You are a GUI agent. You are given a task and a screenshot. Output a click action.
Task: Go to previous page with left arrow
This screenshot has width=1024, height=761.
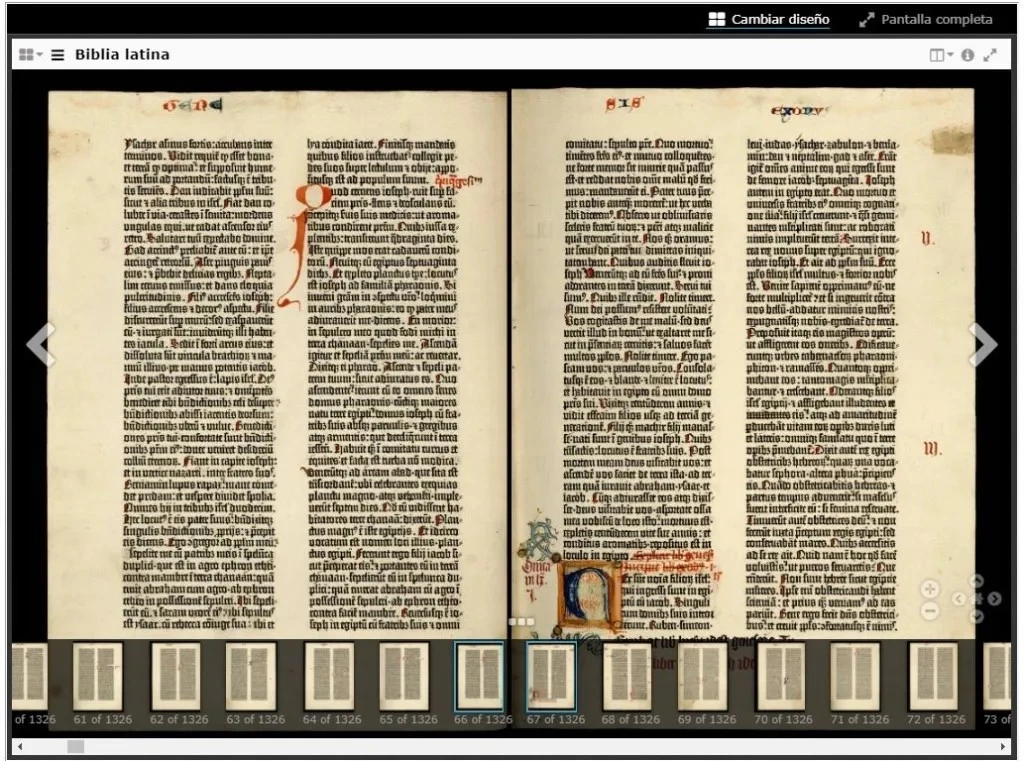(40, 344)
